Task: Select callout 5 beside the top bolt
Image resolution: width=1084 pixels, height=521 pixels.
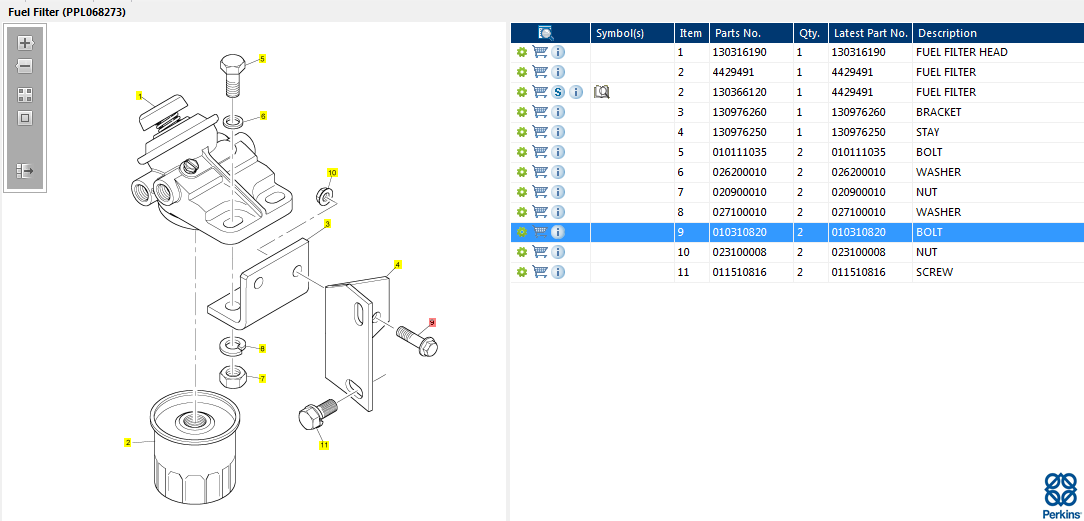Action: point(263,59)
